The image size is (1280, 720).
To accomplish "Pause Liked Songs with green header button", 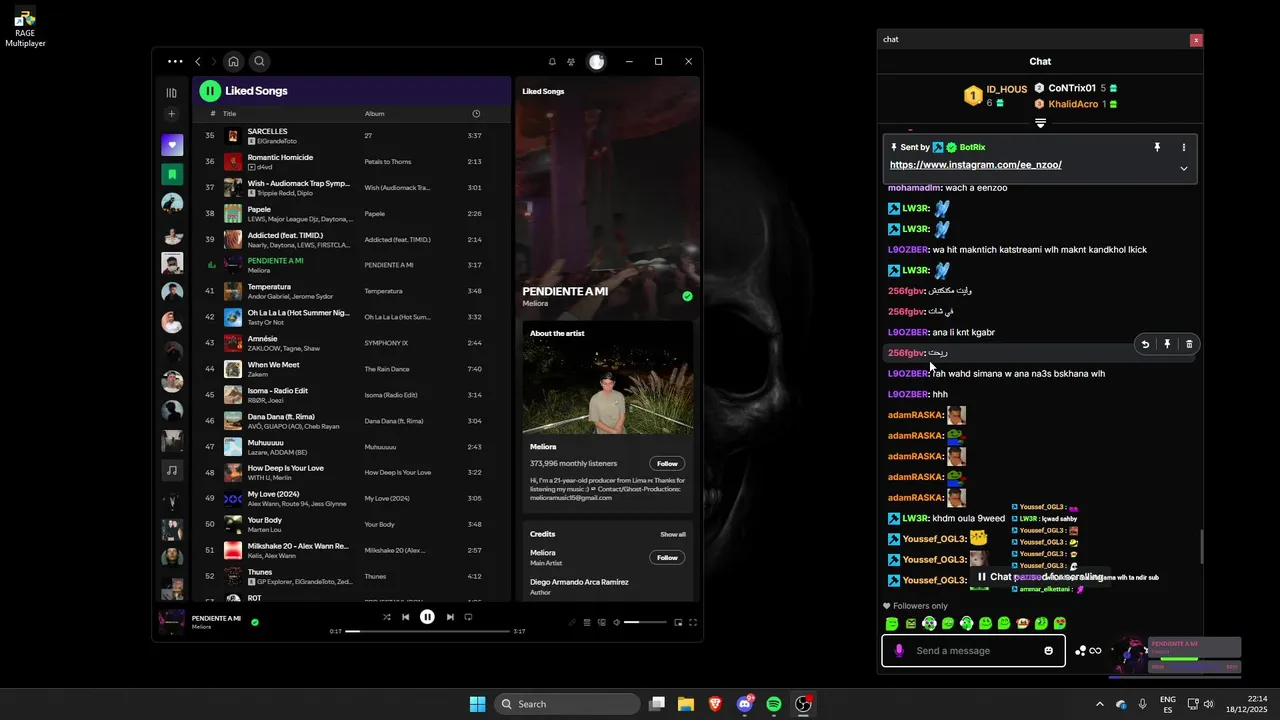I will coord(210,91).
